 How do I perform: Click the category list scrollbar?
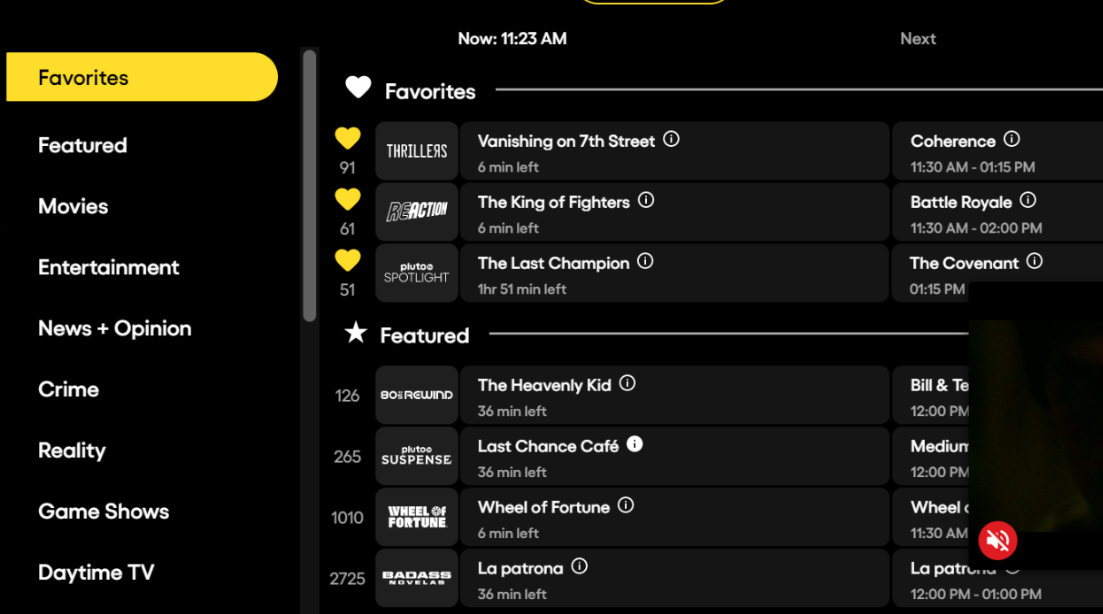(x=310, y=185)
